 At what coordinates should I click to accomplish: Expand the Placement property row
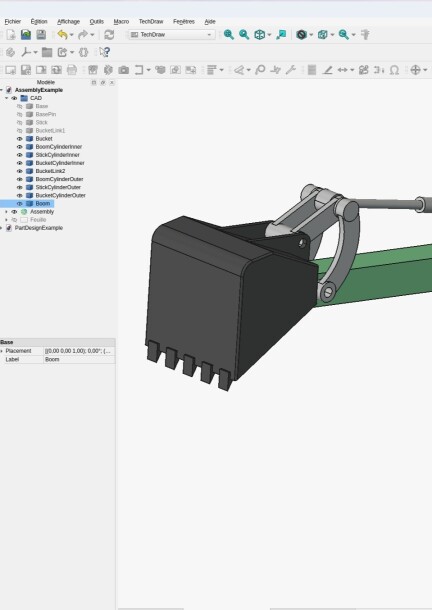[2, 351]
